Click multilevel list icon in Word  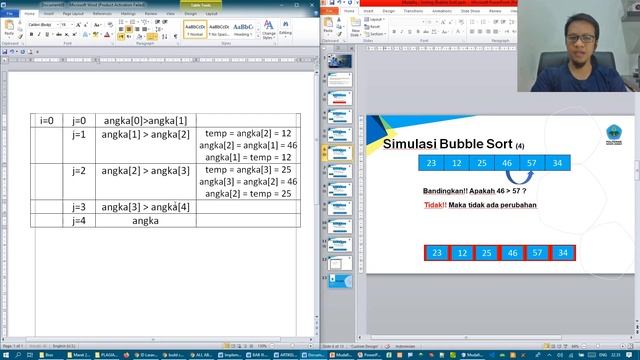coord(145,21)
